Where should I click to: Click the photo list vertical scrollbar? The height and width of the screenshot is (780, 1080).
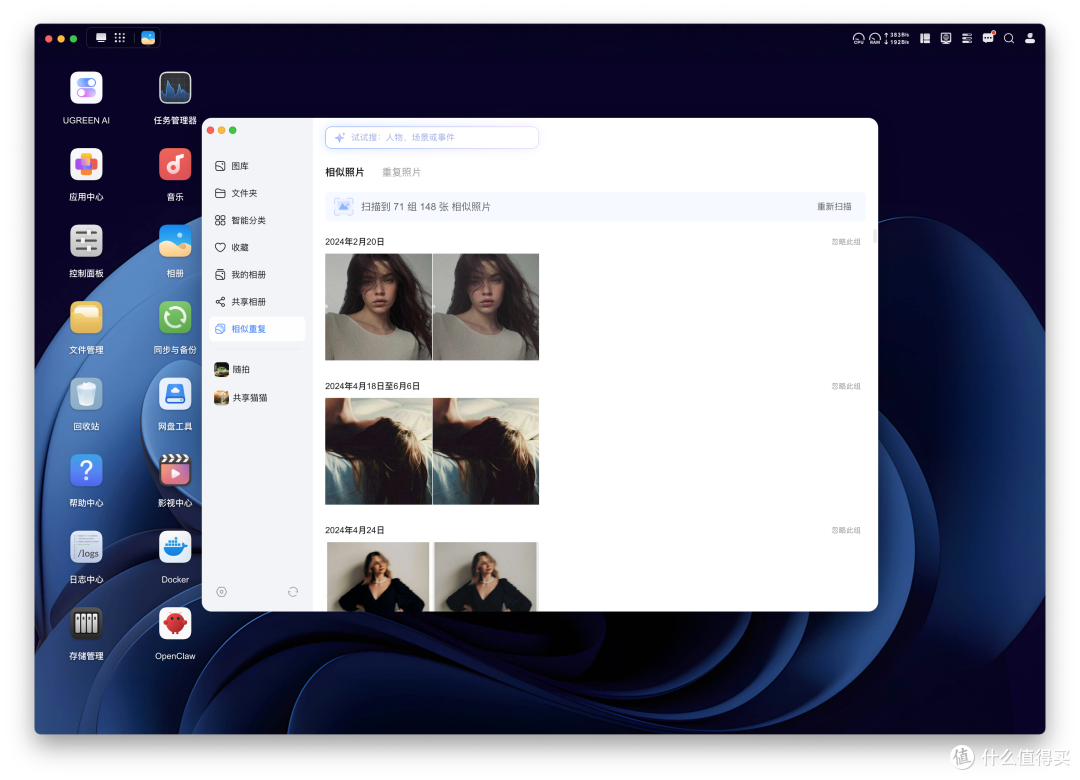(x=875, y=236)
